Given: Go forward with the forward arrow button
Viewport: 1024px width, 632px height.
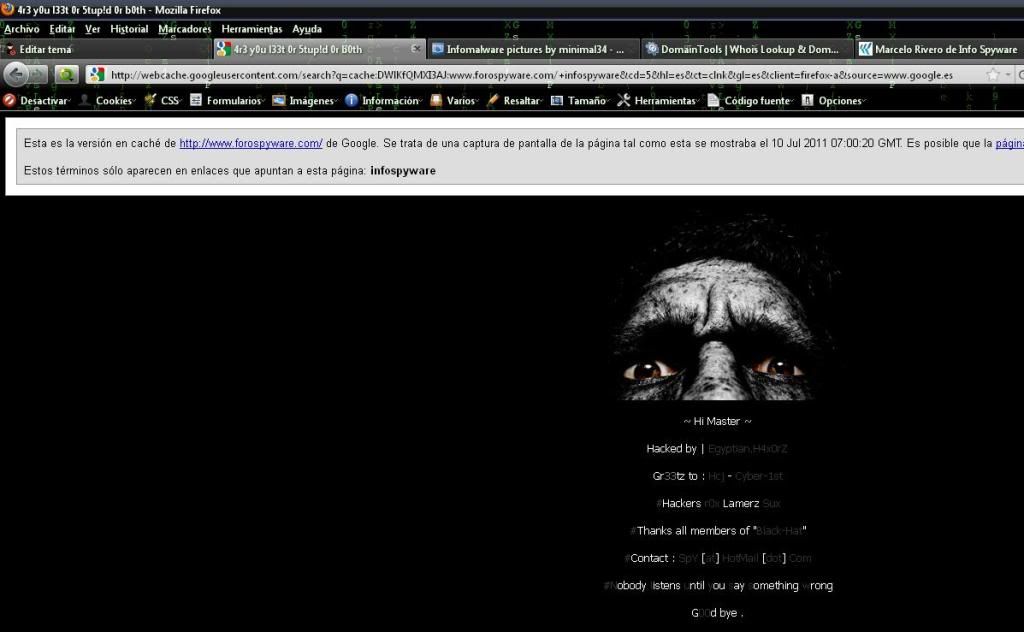Looking at the screenshot, I should 38,75.
